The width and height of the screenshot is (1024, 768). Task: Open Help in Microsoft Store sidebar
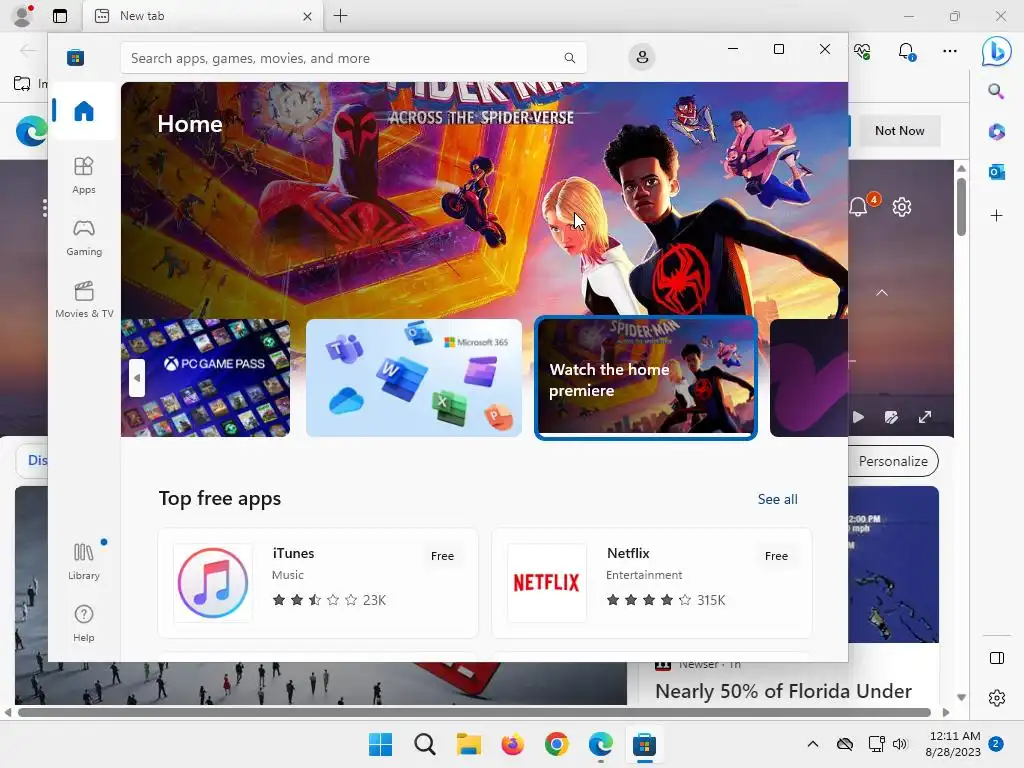click(x=84, y=624)
